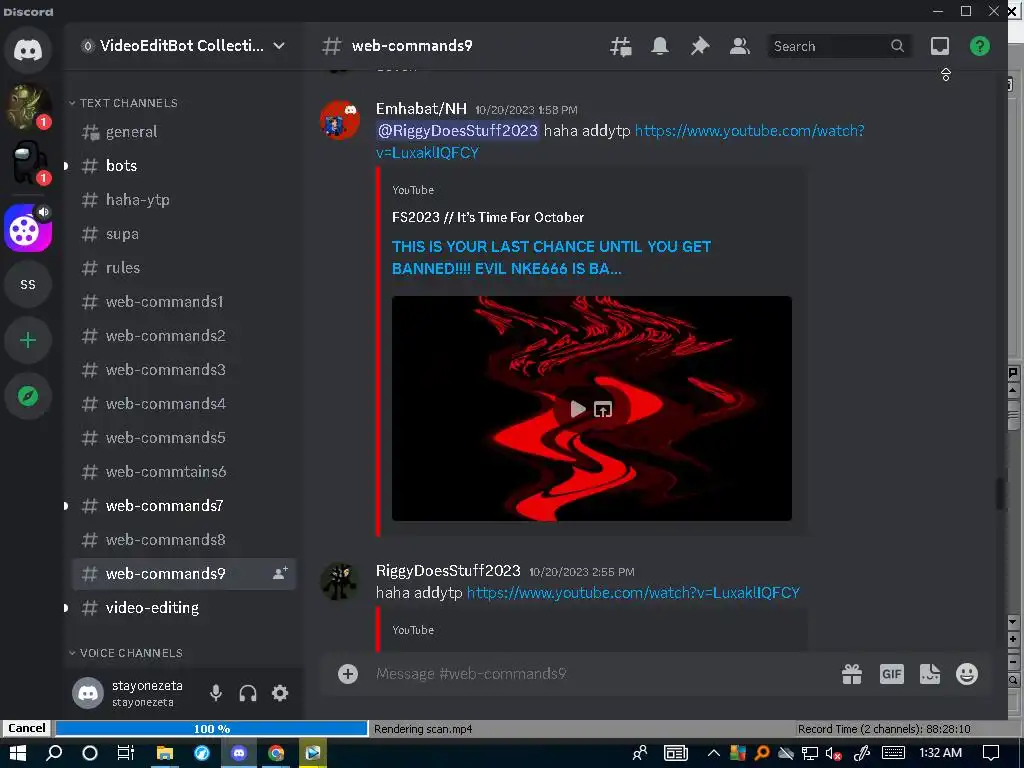This screenshot has height=768, width=1024.
Task: Click RiggyDoesStuff2023 avatar
Action: pyautogui.click(x=340, y=581)
